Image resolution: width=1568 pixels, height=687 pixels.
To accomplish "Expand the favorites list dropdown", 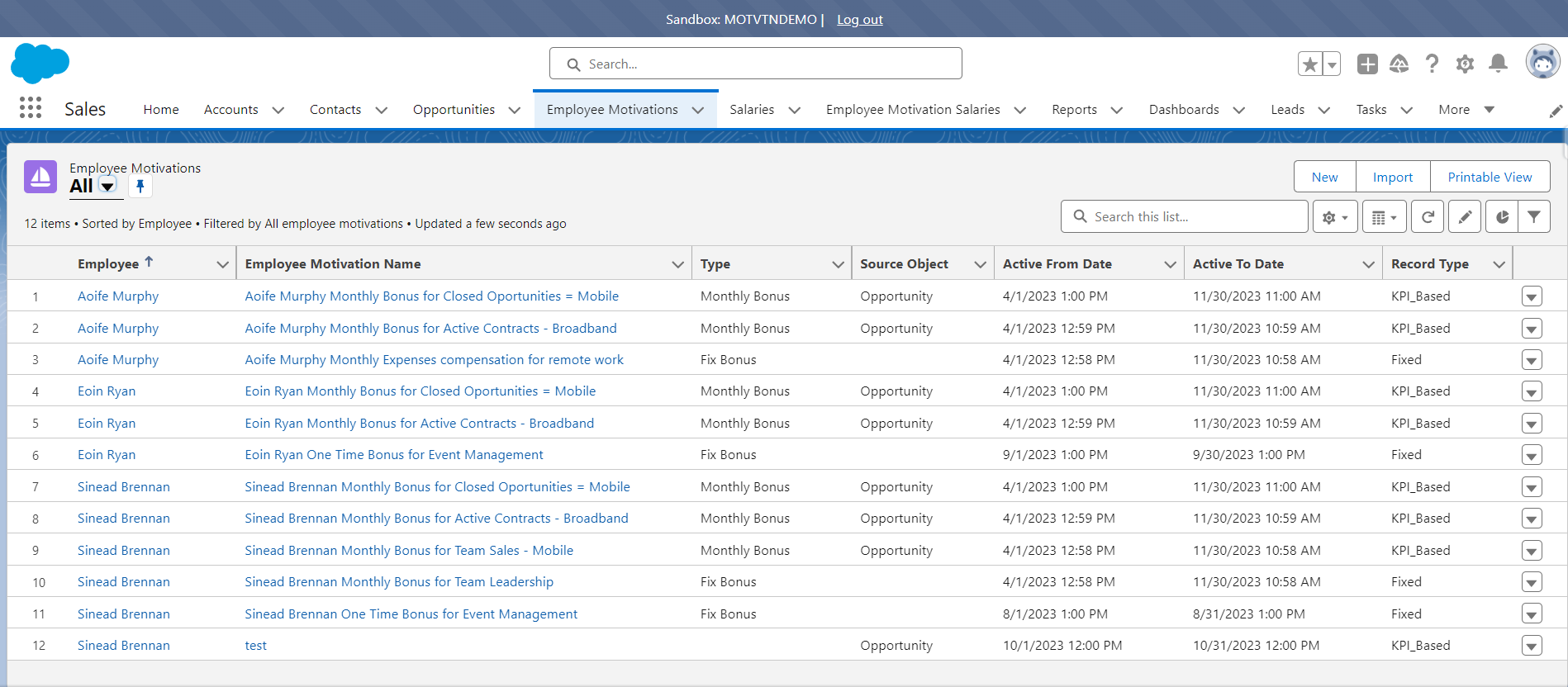I will coord(1332,64).
